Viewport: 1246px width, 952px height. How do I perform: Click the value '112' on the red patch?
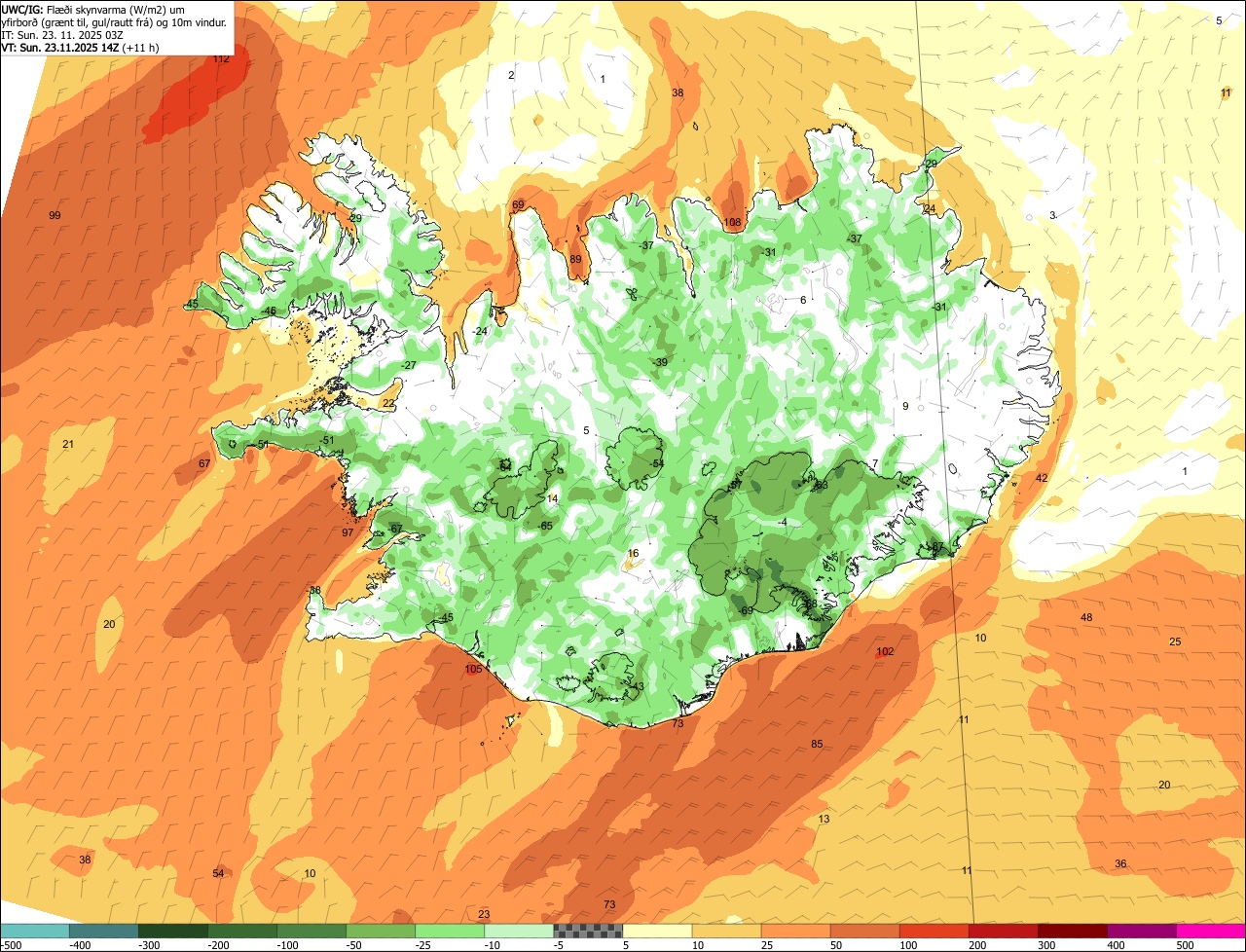pos(221,59)
